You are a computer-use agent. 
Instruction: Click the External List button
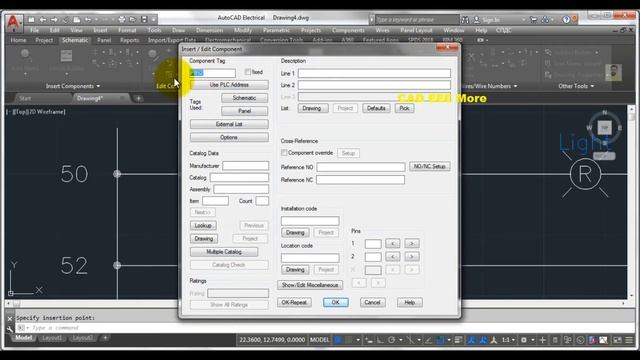point(229,124)
